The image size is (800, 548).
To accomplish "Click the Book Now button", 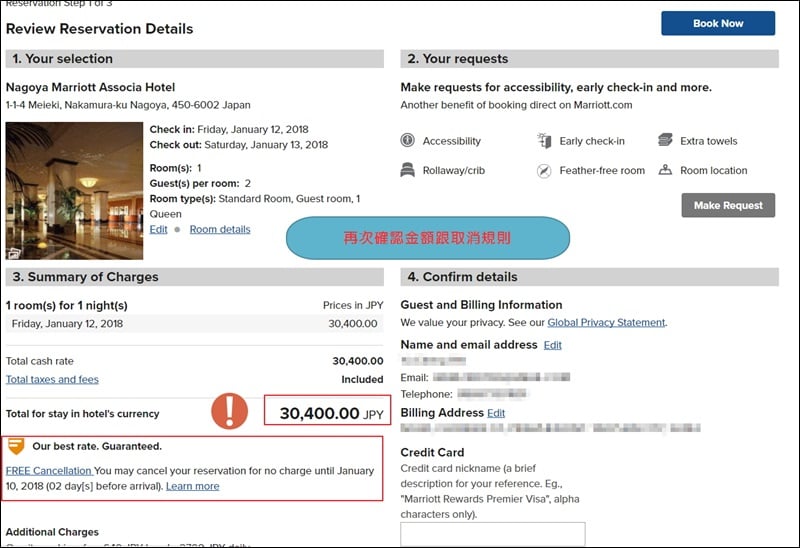I will [718, 23].
